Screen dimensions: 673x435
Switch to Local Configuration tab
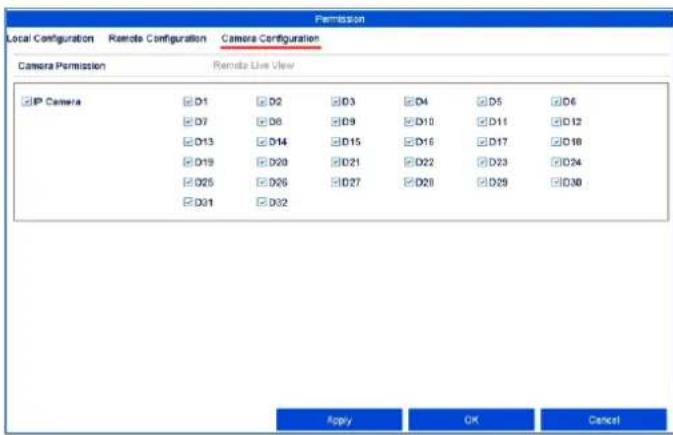tap(50, 38)
